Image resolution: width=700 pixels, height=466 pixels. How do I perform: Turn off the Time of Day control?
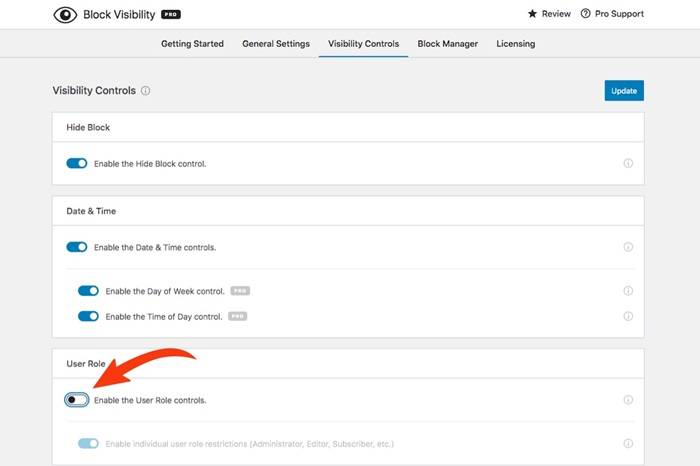tap(88, 316)
